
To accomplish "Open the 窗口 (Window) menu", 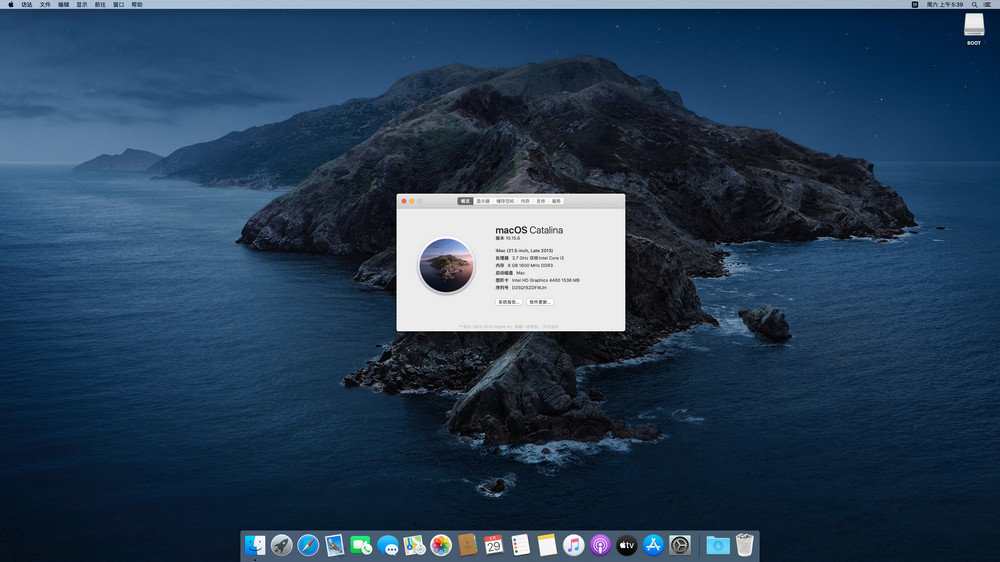I will 119,4.
